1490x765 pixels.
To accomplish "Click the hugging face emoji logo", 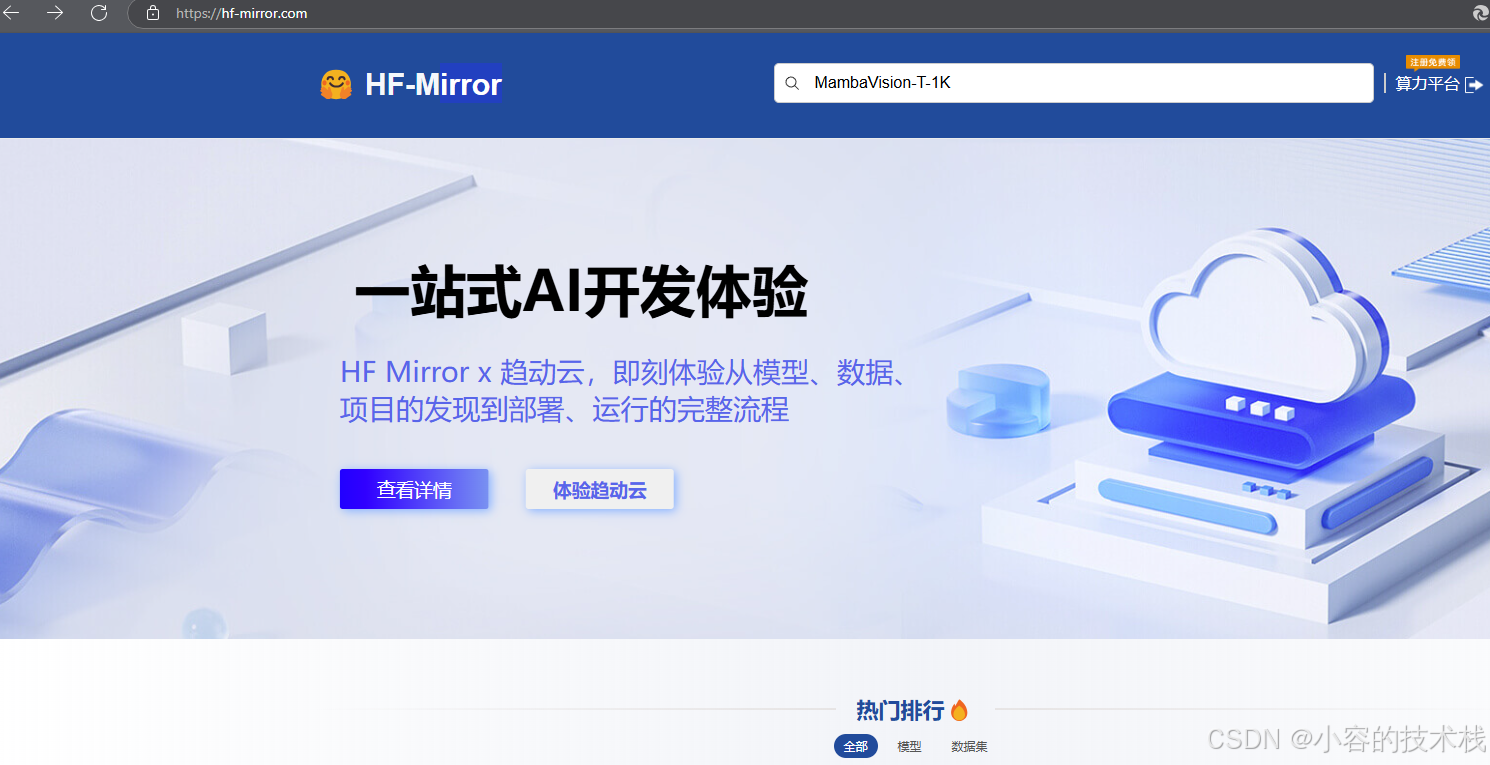I will coord(336,85).
